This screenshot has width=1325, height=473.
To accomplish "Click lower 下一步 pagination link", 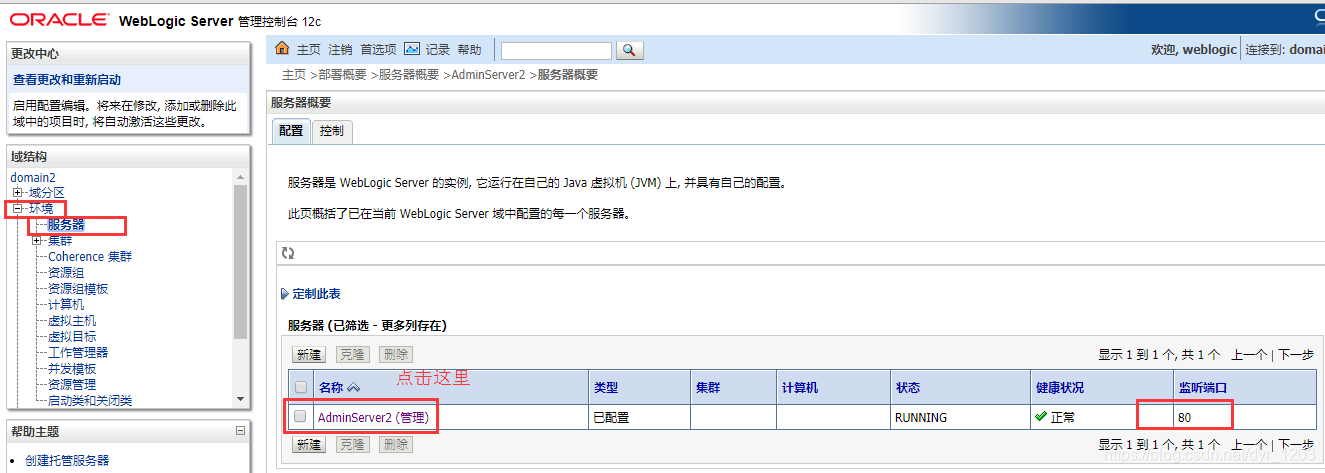I will (x=1296, y=444).
